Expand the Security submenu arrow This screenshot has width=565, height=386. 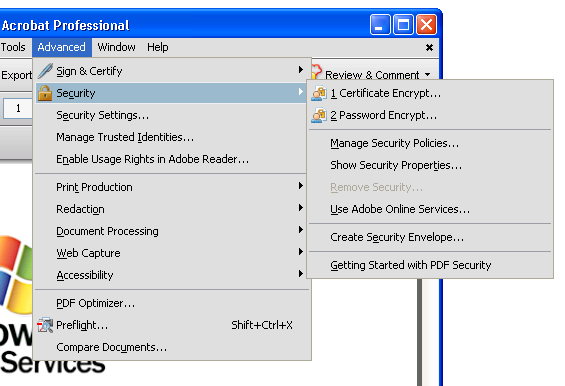point(301,92)
